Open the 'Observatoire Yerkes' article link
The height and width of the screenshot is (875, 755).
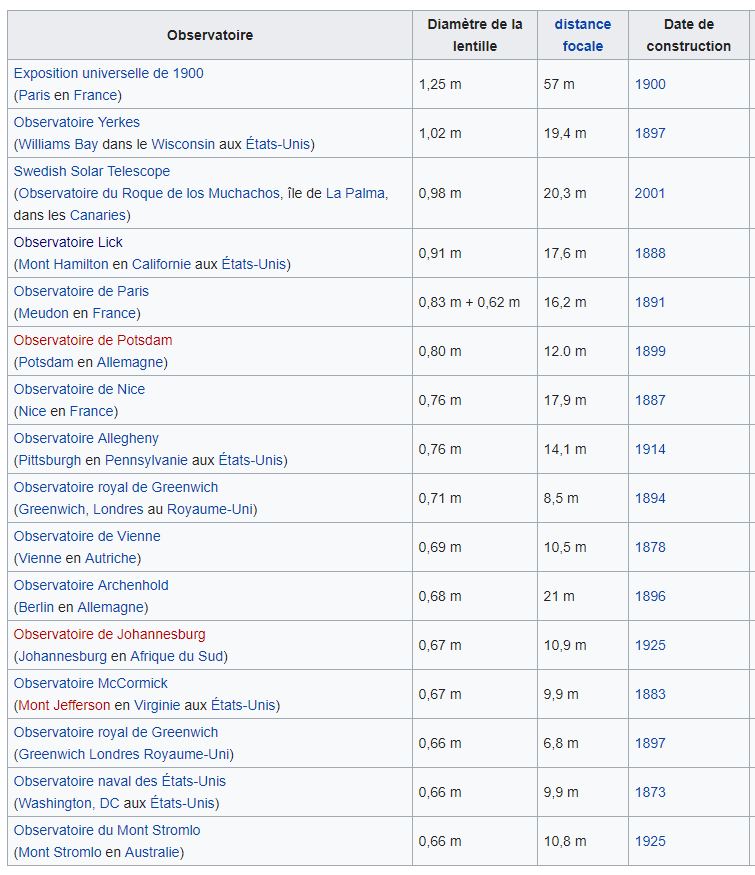coord(77,122)
